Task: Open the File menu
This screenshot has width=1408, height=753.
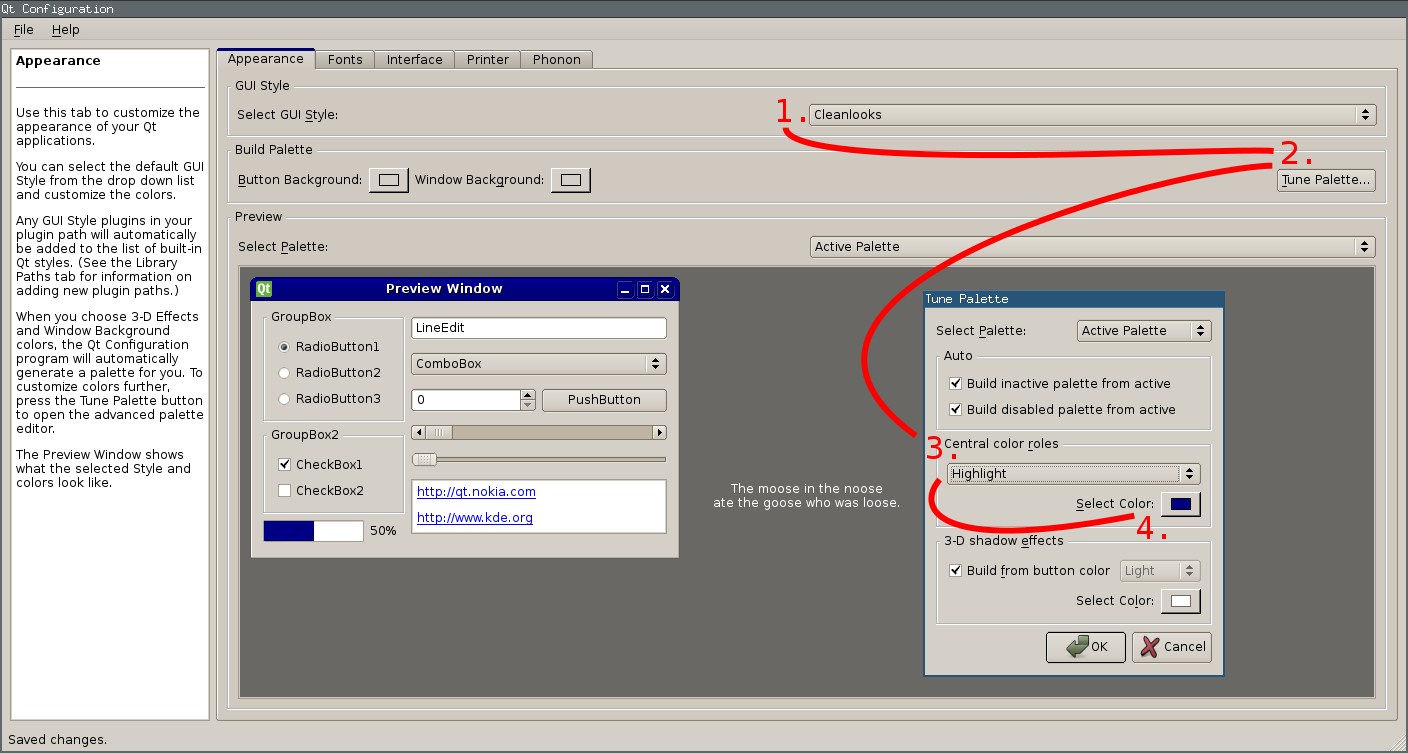Action: [24, 30]
